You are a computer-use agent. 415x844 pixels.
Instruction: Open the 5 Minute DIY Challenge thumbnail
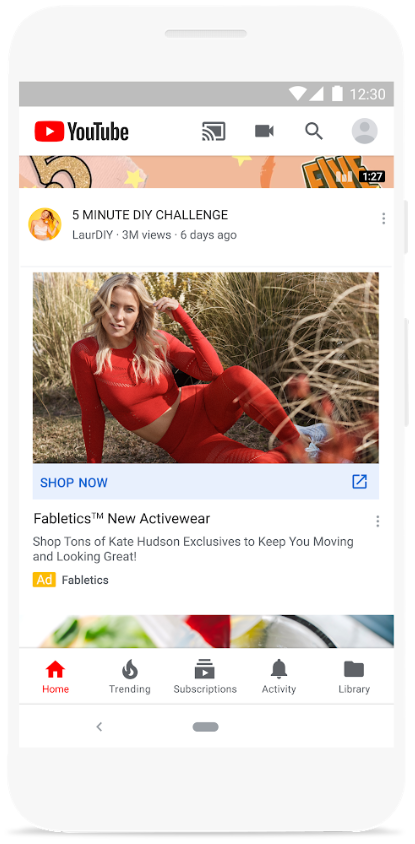pyautogui.click(x=206, y=172)
